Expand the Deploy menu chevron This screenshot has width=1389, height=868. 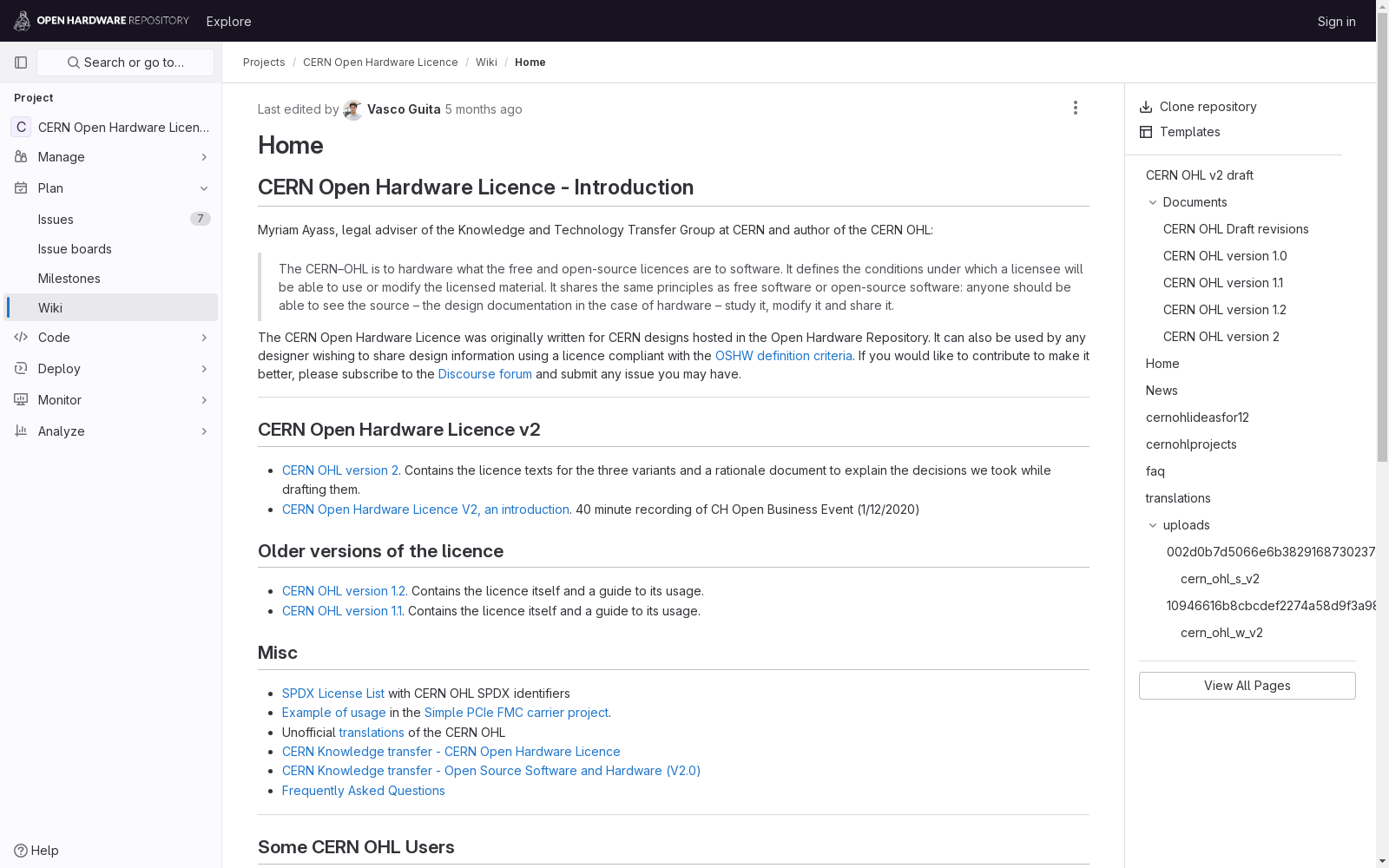[x=204, y=369]
